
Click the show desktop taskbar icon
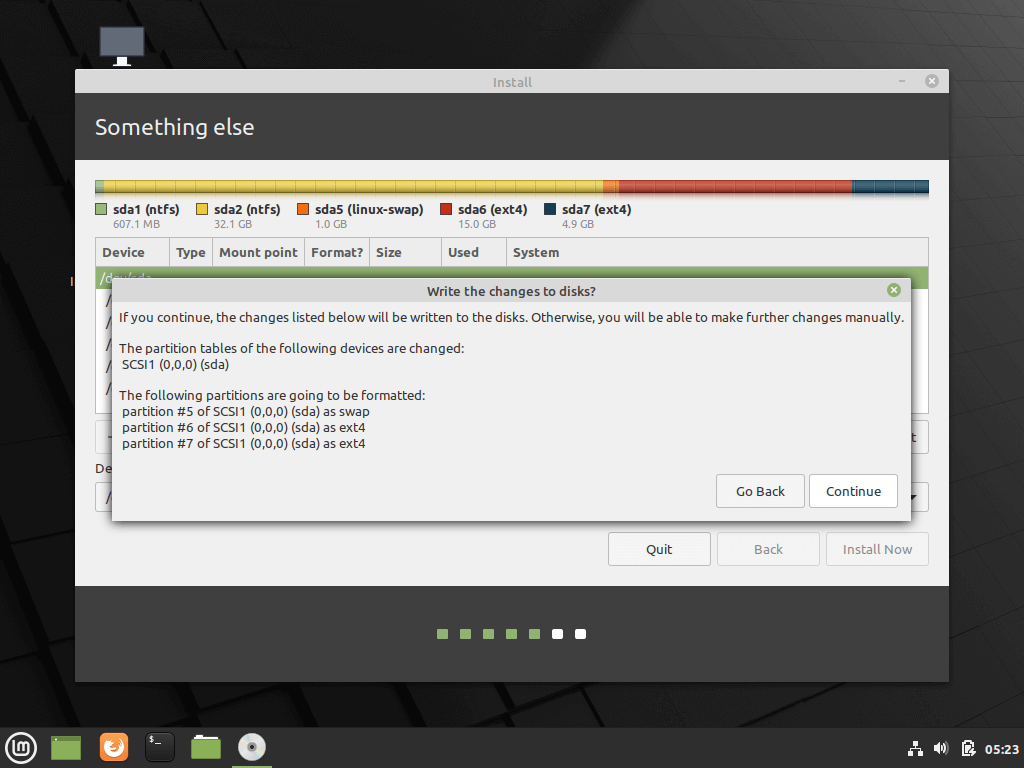tap(66, 747)
